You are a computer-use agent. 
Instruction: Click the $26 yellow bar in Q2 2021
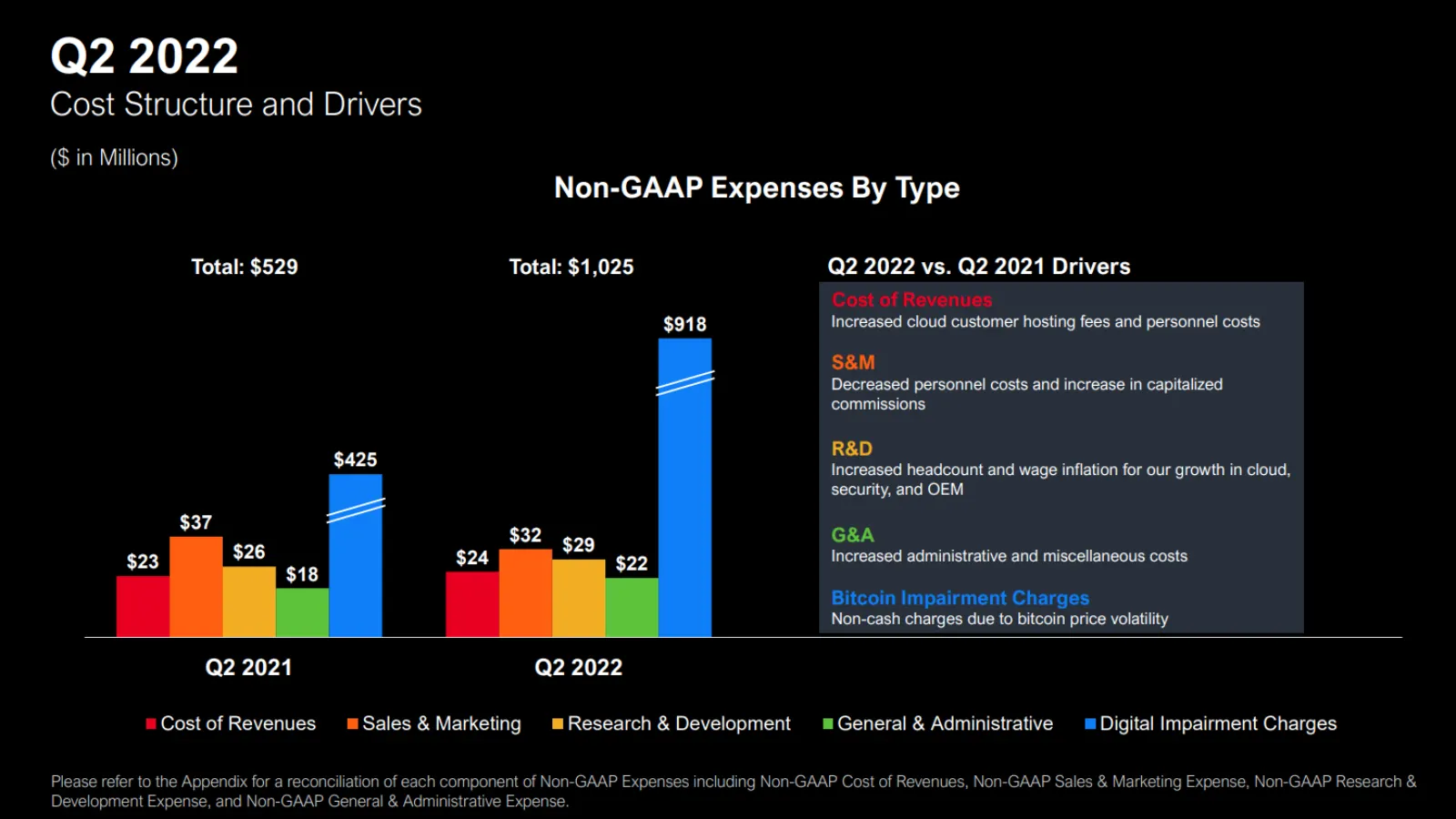(x=248, y=602)
